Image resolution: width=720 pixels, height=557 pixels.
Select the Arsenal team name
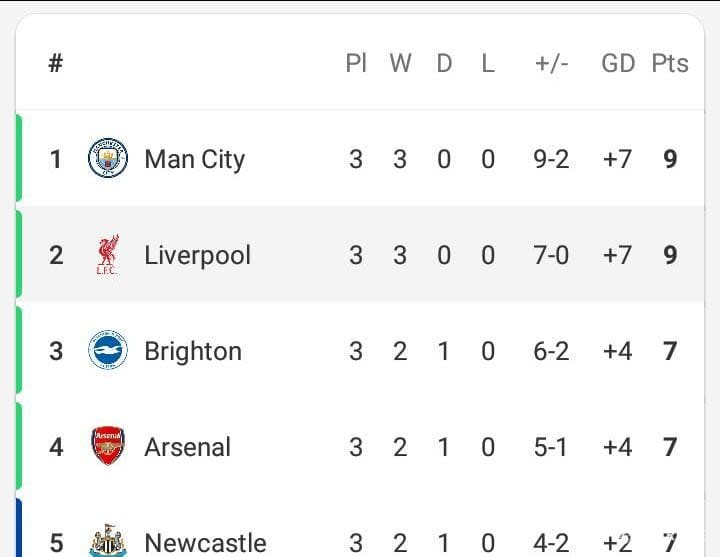[187, 447]
